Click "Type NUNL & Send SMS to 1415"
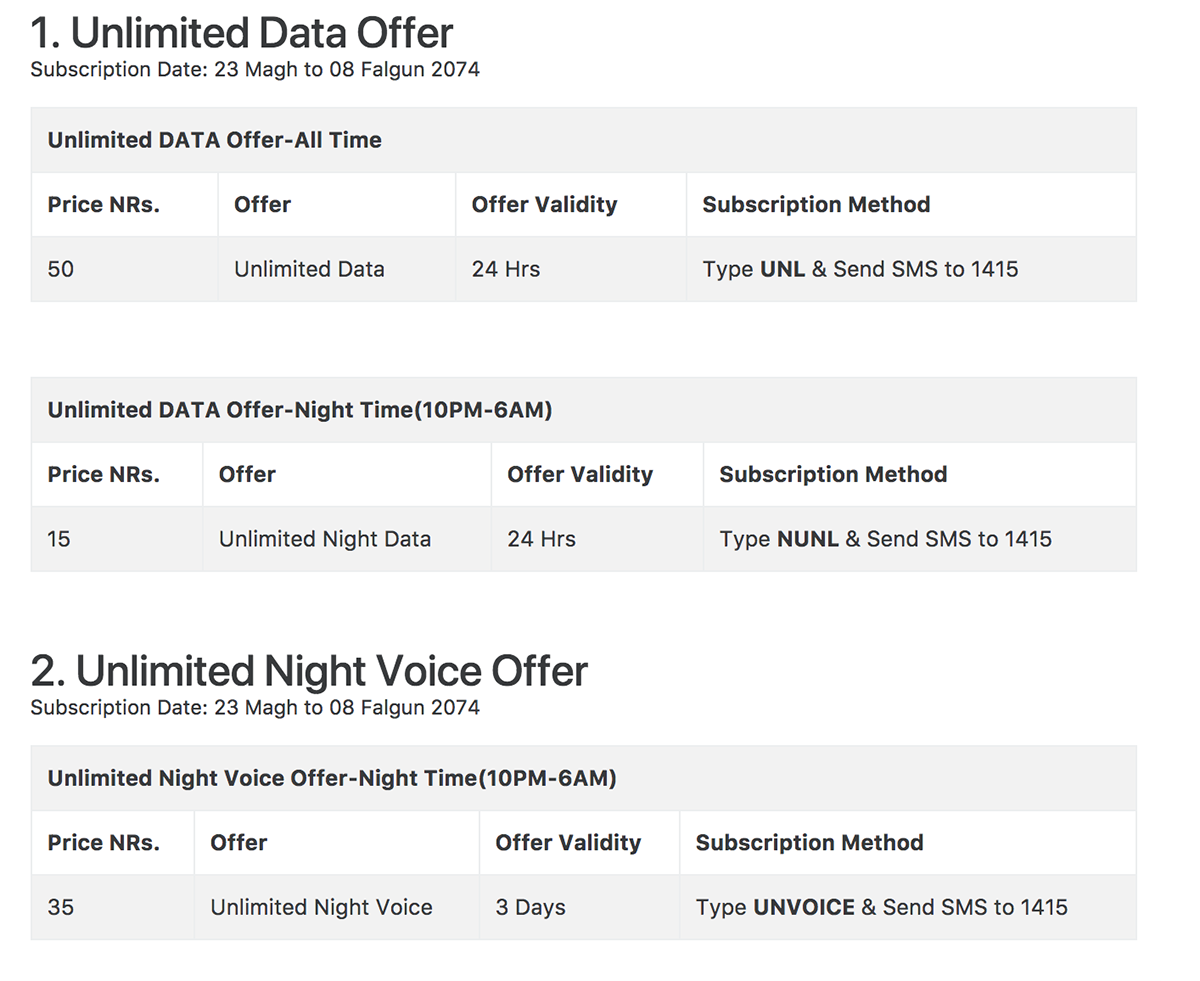This screenshot has height=981, width=1200. point(885,539)
